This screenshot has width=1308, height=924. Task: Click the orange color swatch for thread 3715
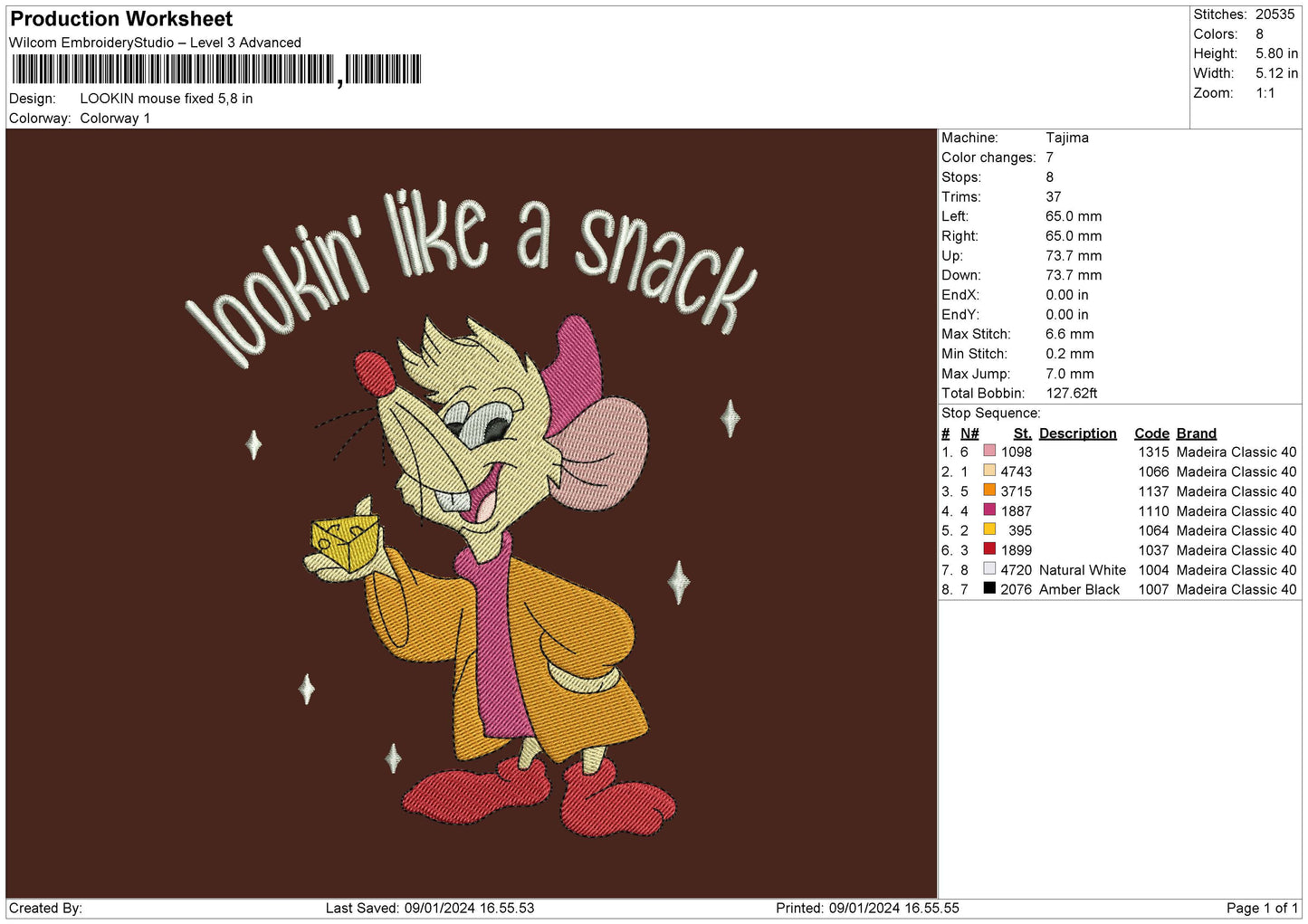pyautogui.click(x=989, y=491)
